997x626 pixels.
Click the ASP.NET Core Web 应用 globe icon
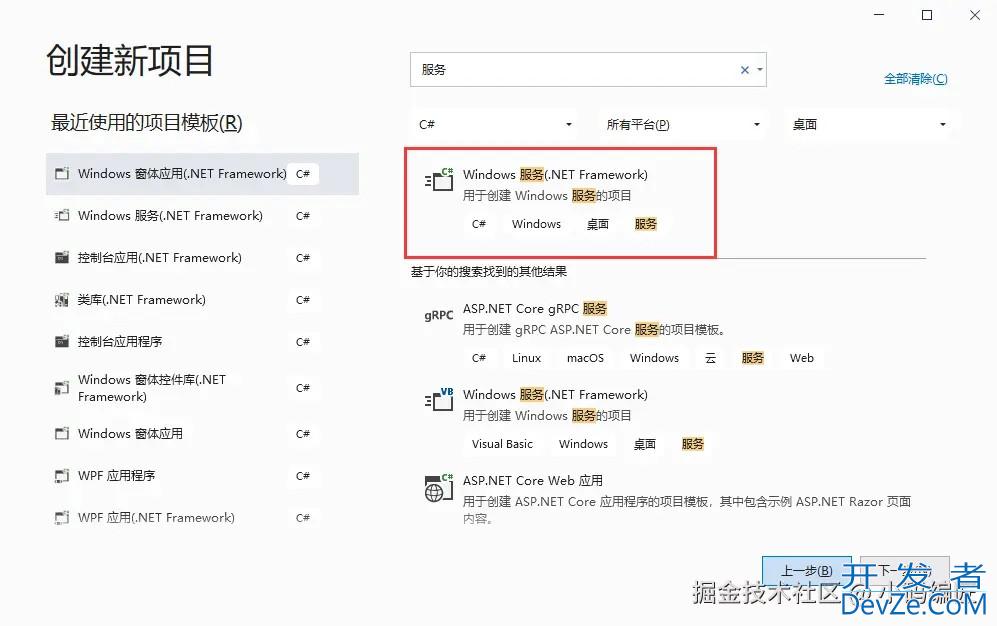click(x=439, y=487)
